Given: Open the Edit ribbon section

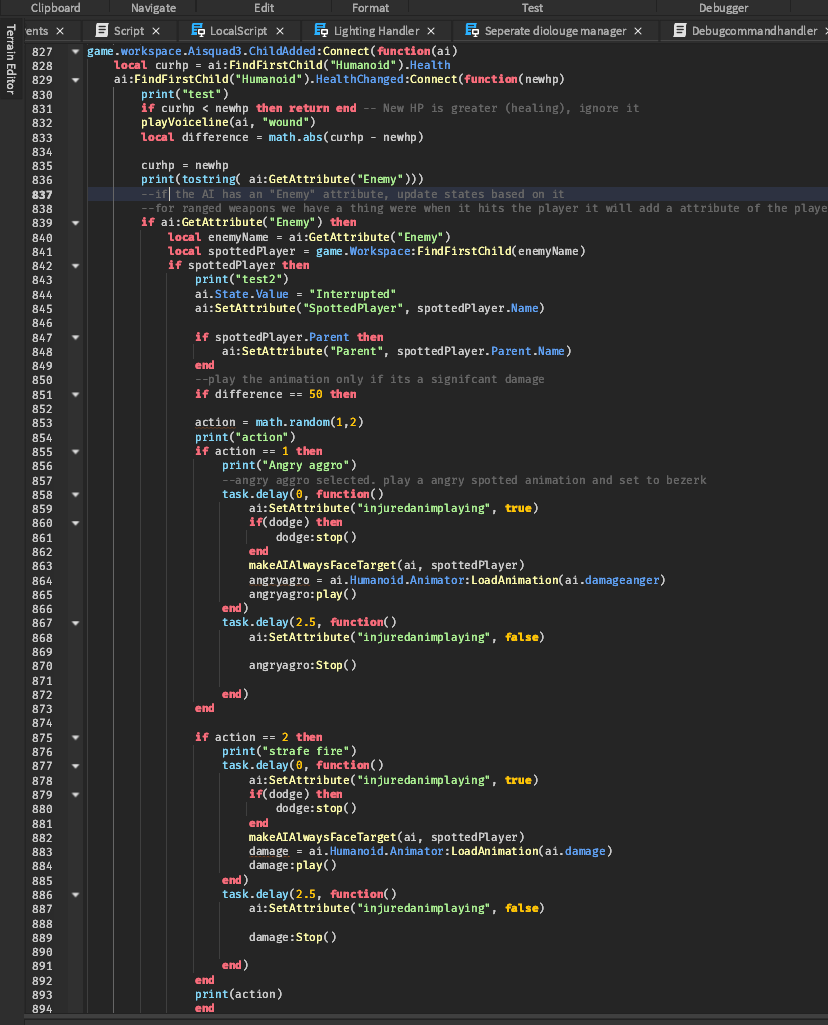Looking at the screenshot, I should coord(264,8).
